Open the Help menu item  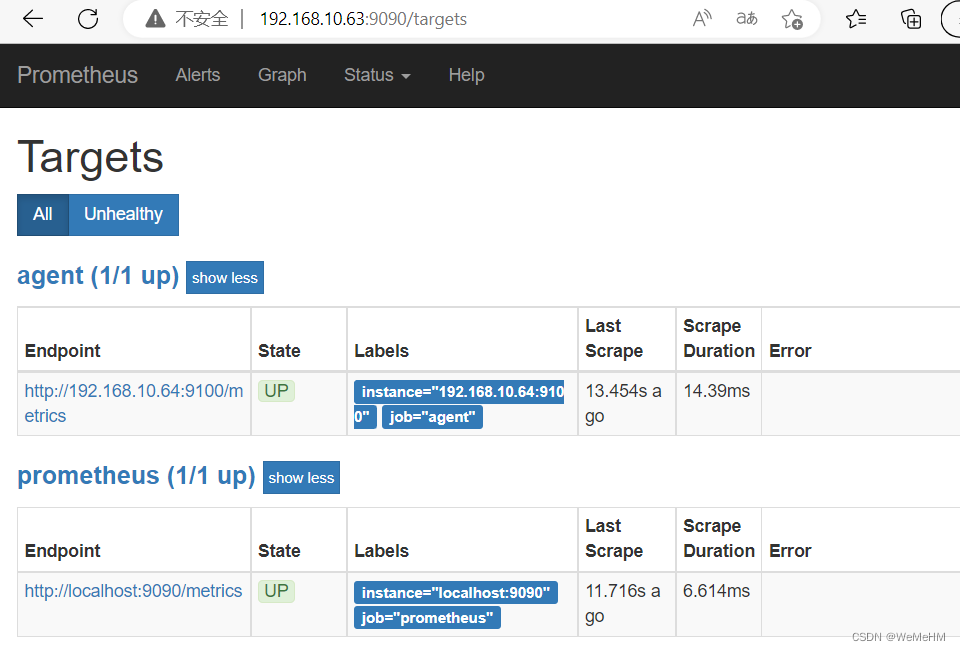[467, 75]
